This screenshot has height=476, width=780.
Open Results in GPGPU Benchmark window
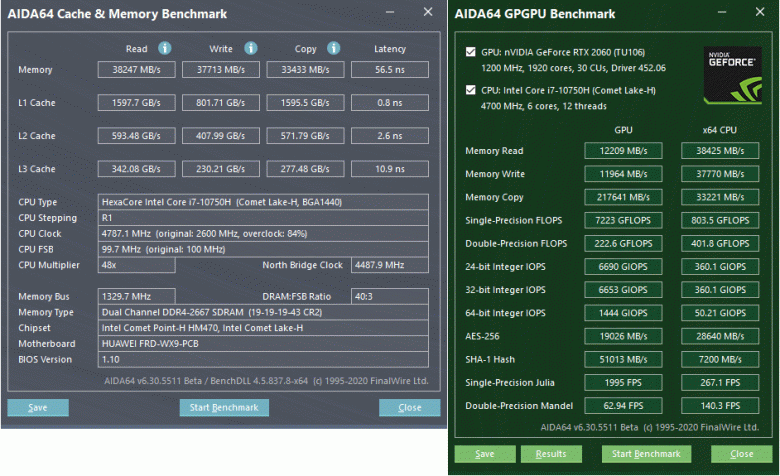[550, 454]
